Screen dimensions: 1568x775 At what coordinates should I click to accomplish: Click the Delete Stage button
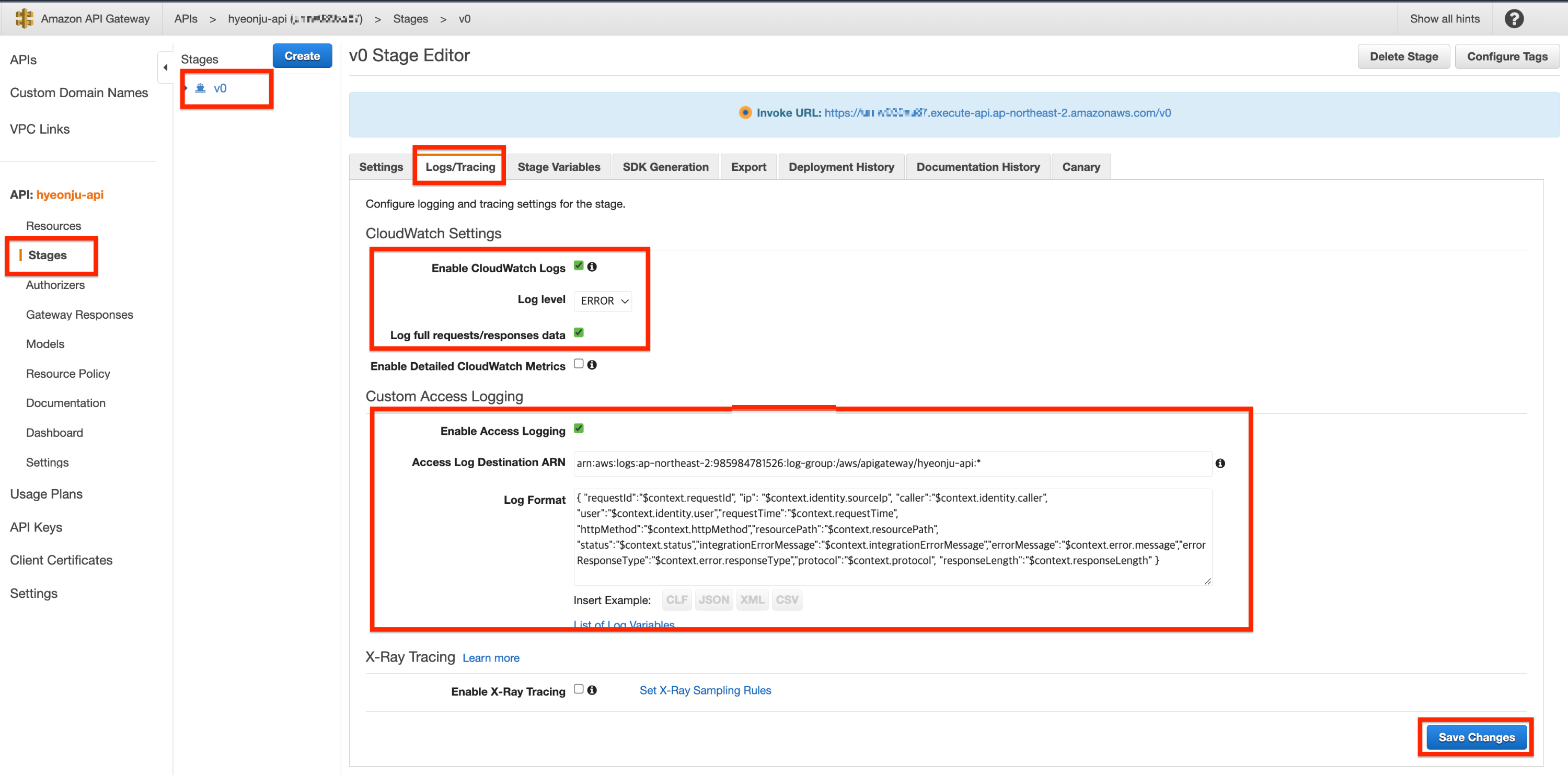coord(1404,56)
